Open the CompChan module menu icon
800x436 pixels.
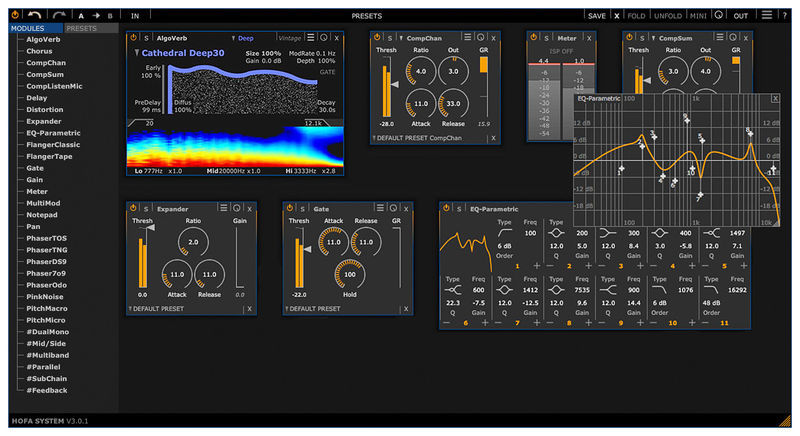(467, 37)
